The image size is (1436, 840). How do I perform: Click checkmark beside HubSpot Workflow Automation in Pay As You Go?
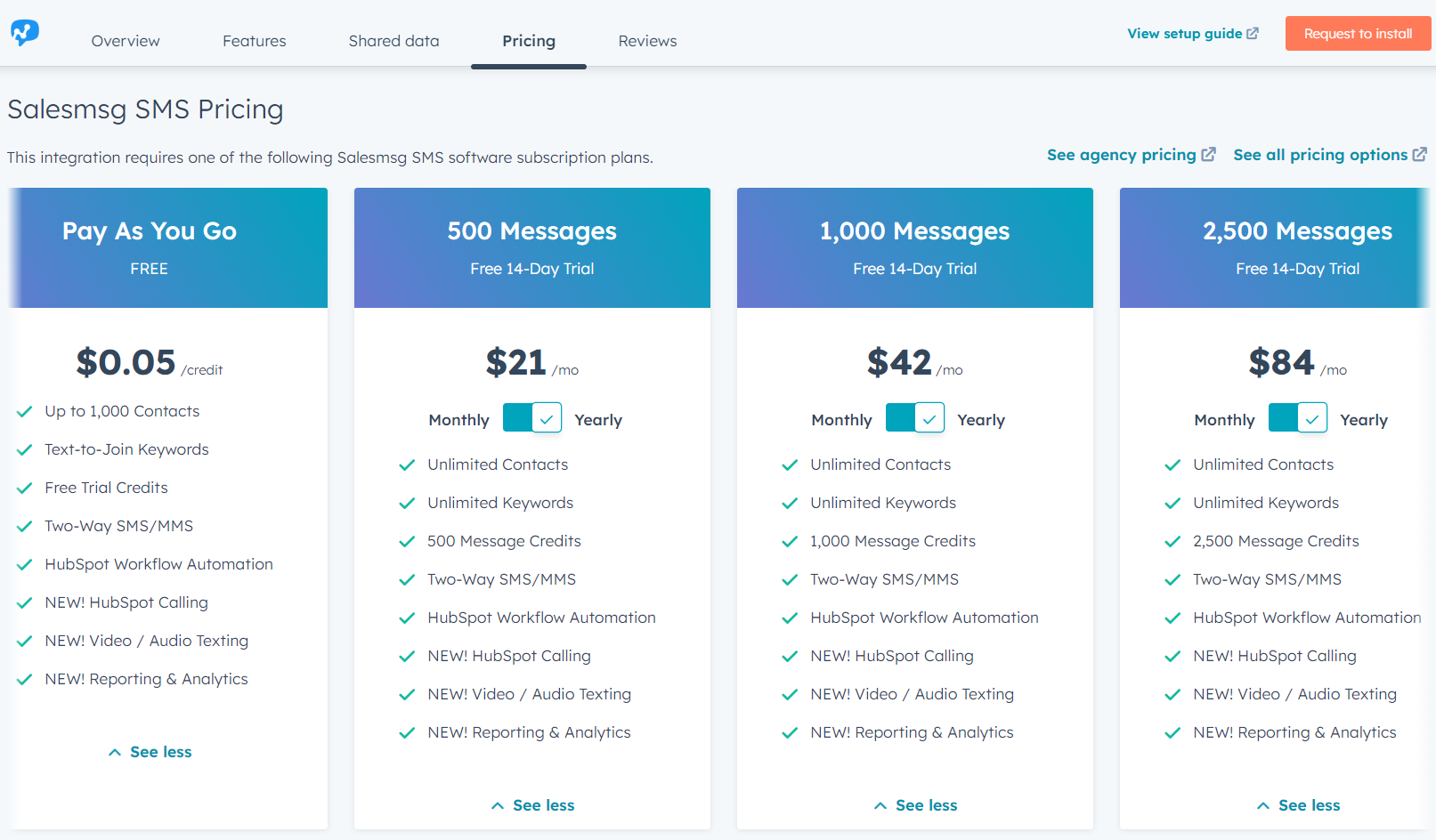(25, 565)
